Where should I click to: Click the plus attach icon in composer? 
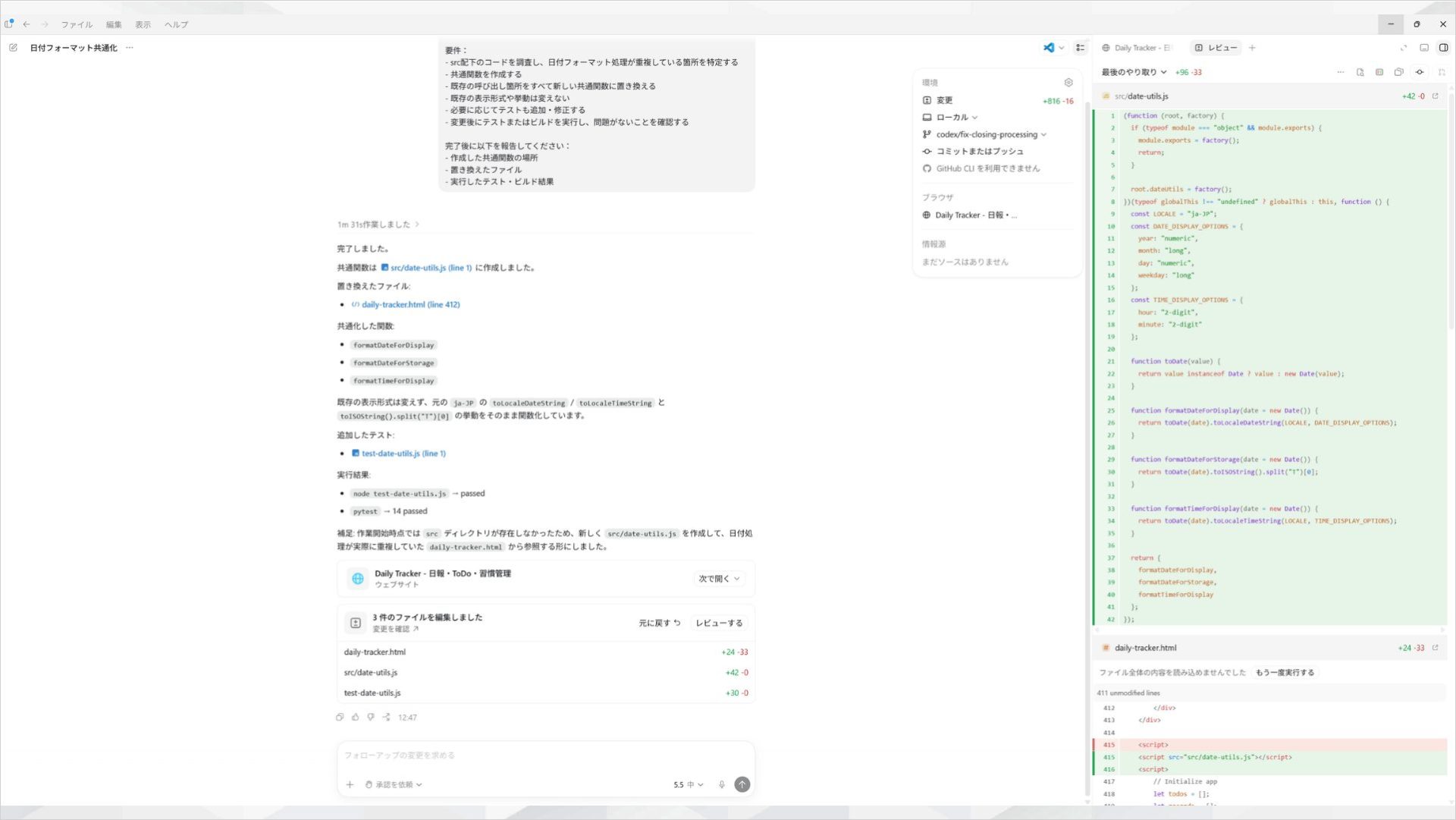(350, 785)
